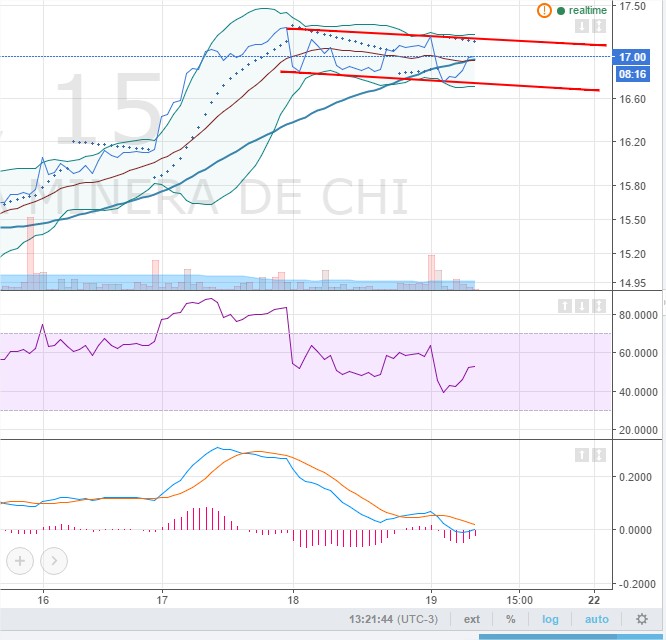Viewport: 666px width, 640px height.
Task: Click the round right-arrow scroll button
Action: (53, 561)
